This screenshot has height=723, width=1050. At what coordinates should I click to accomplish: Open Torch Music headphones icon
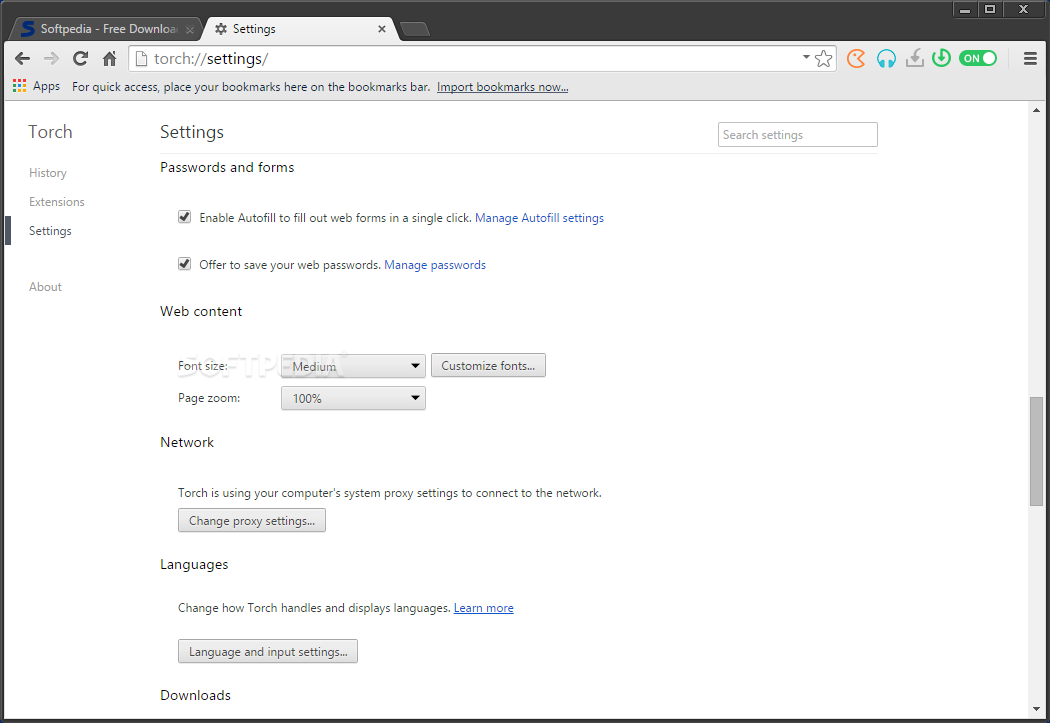pos(886,59)
